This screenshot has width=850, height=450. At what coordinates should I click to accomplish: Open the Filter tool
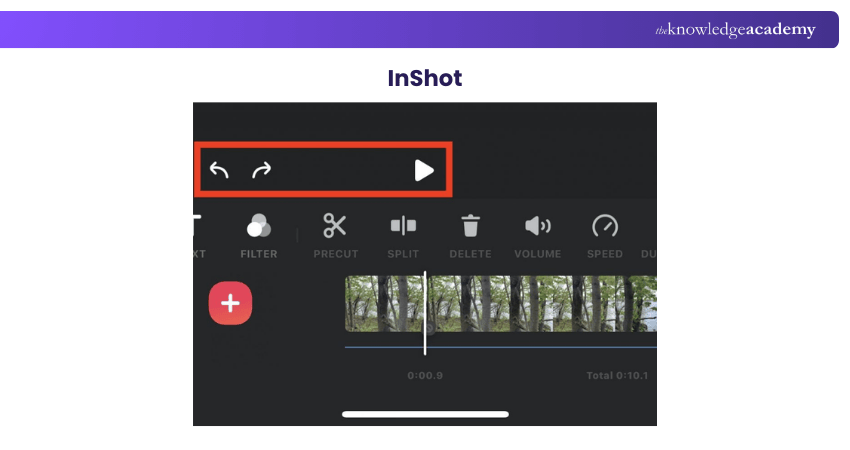(259, 236)
